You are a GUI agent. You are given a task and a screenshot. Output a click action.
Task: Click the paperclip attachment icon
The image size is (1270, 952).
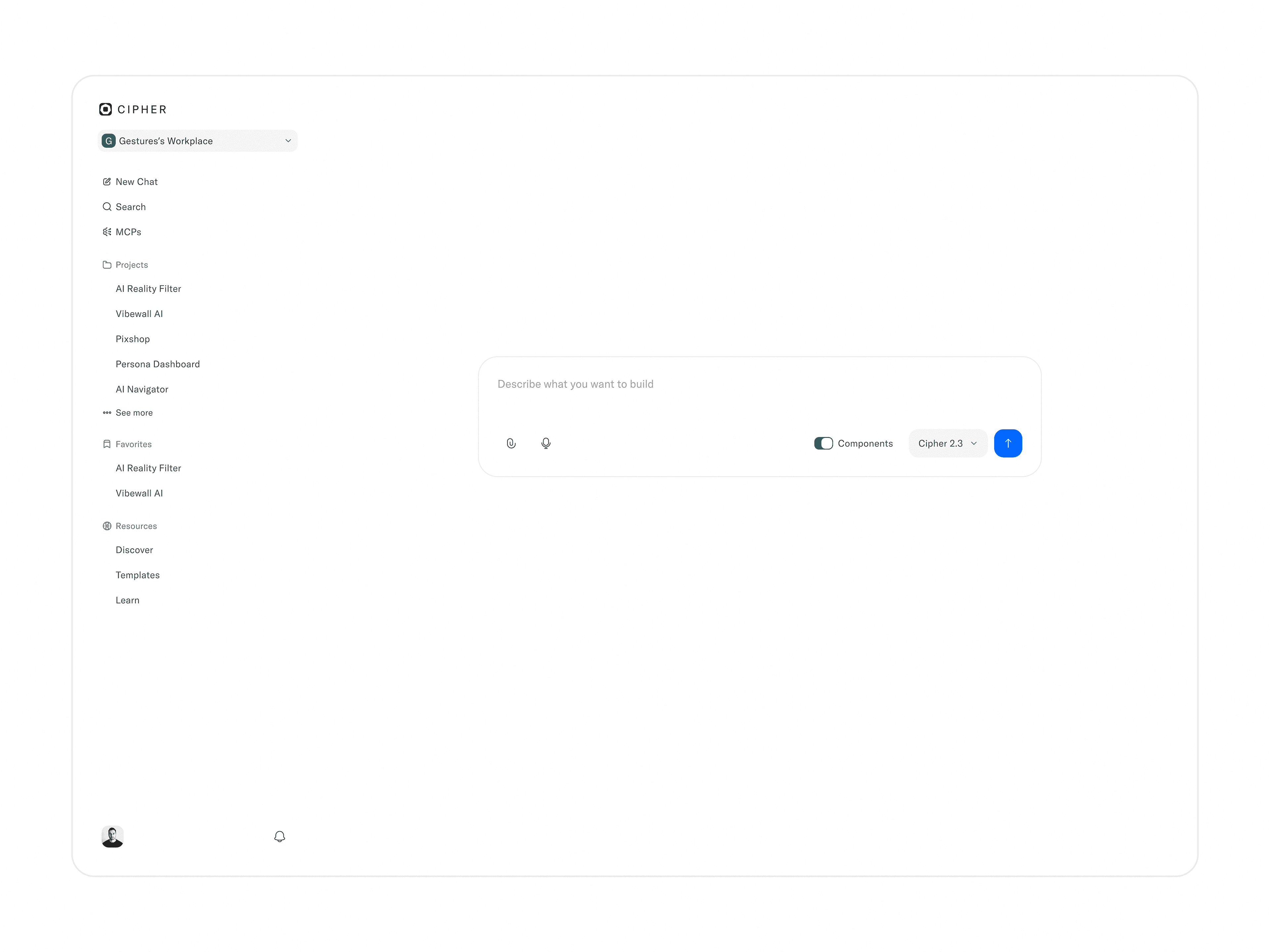click(x=511, y=443)
